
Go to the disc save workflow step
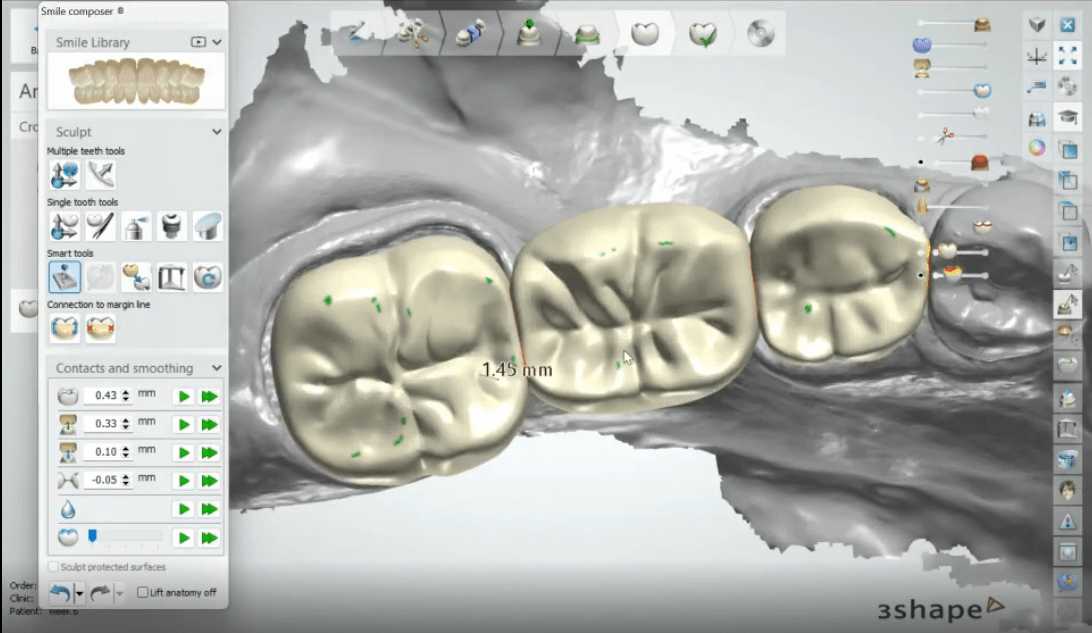pyautogui.click(x=760, y=34)
